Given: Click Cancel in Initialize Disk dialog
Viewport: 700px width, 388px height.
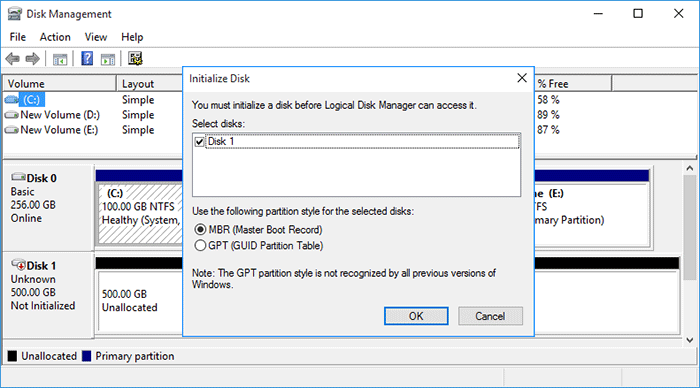Looking at the screenshot, I should (x=490, y=316).
